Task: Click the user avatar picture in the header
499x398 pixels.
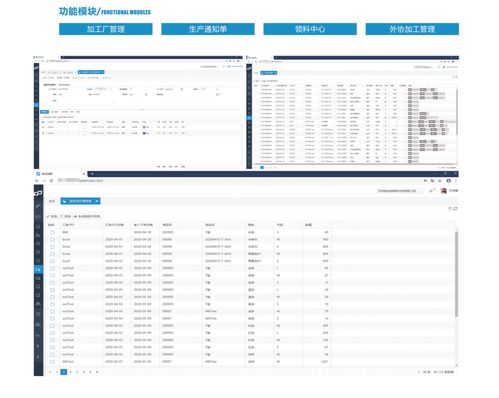Action: pyautogui.click(x=443, y=191)
